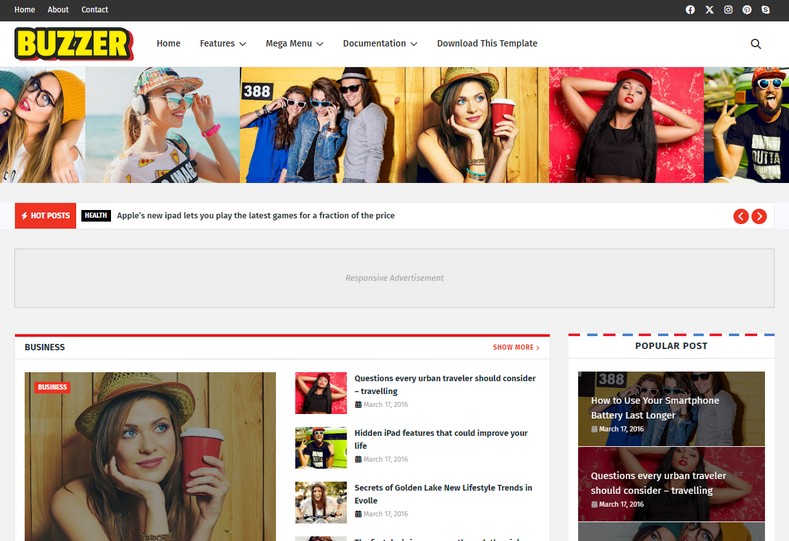Click the search magnifier icon
This screenshot has width=789, height=541.
pyautogui.click(x=755, y=44)
